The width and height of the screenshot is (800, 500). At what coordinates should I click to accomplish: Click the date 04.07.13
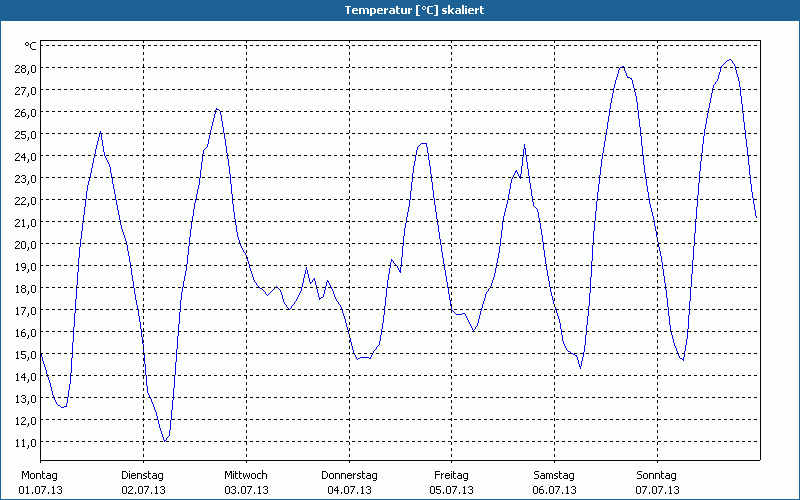click(349, 490)
